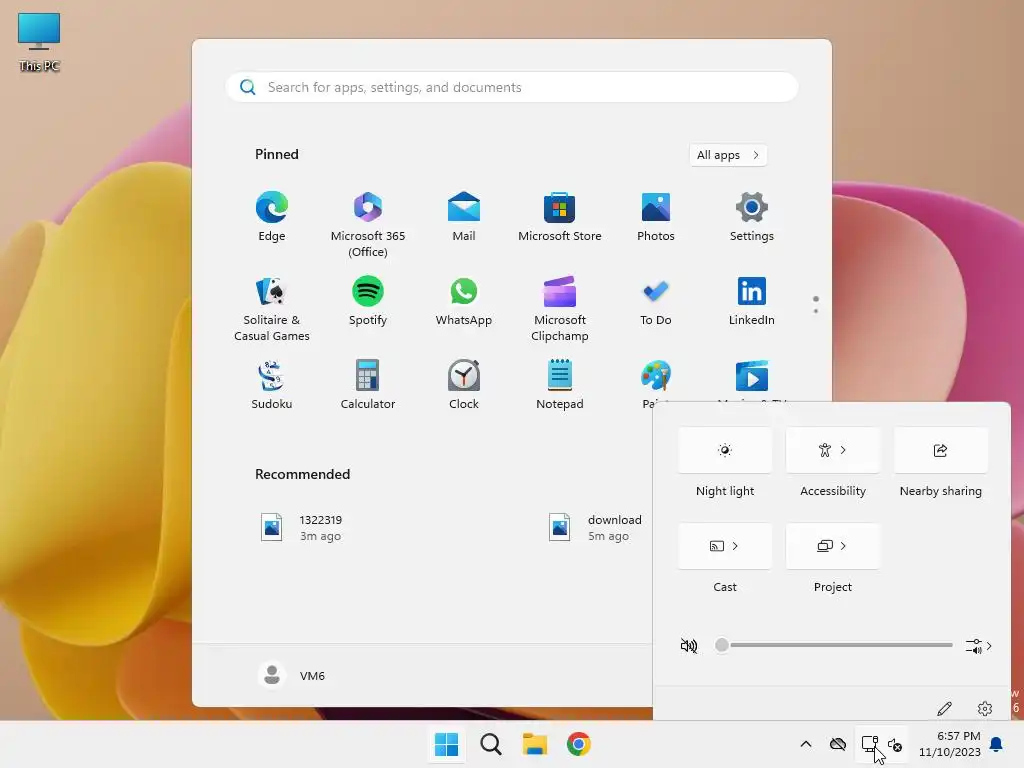Toggle Night light
This screenshot has width=1024, height=768.
click(725, 450)
